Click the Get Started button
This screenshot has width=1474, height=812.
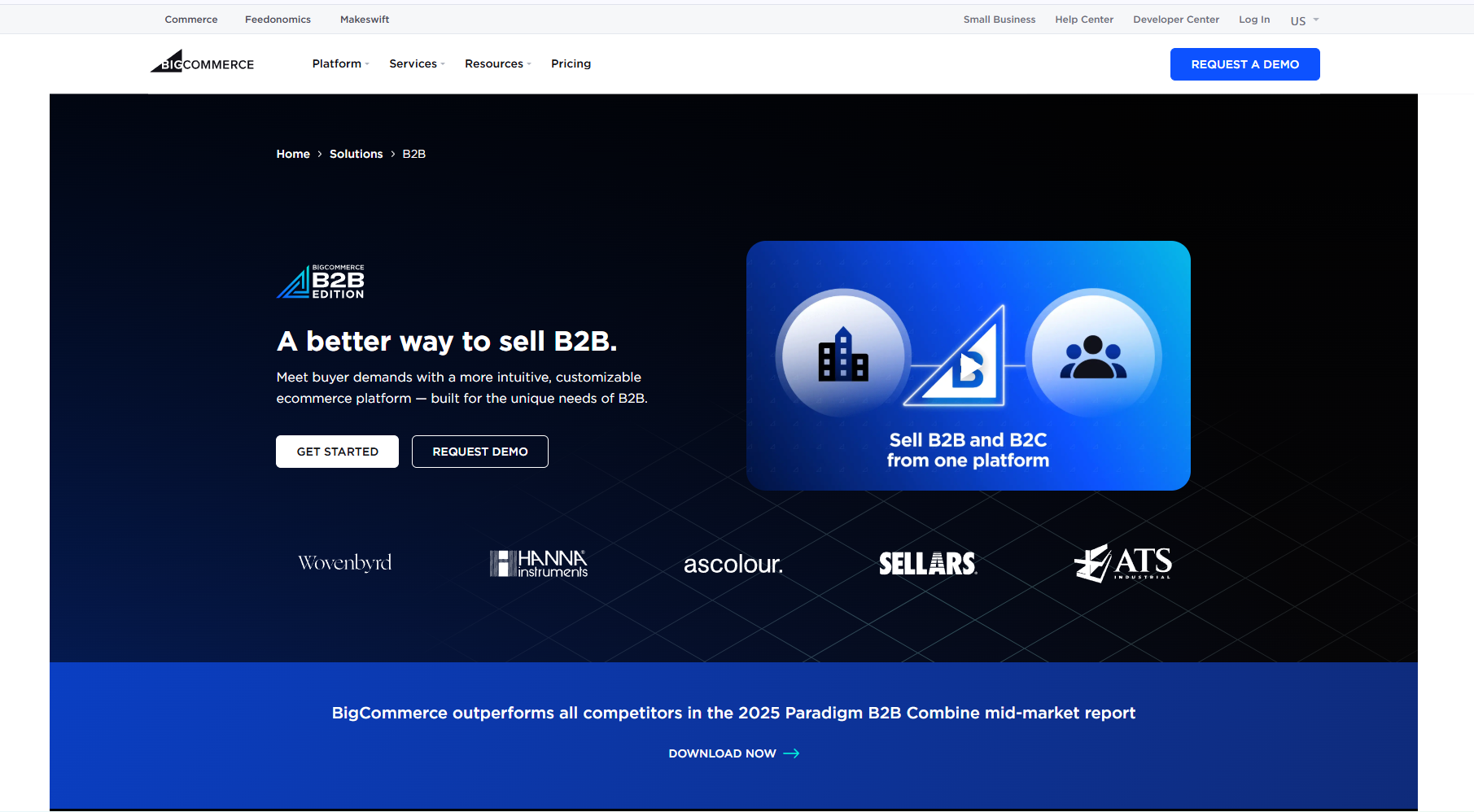coord(337,452)
